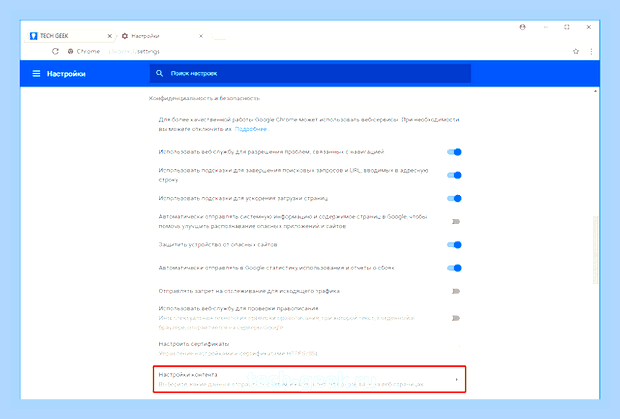The width and height of the screenshot is (620, 419).
Task: Open Настройки контента
Action: click(x=309, y=379)
